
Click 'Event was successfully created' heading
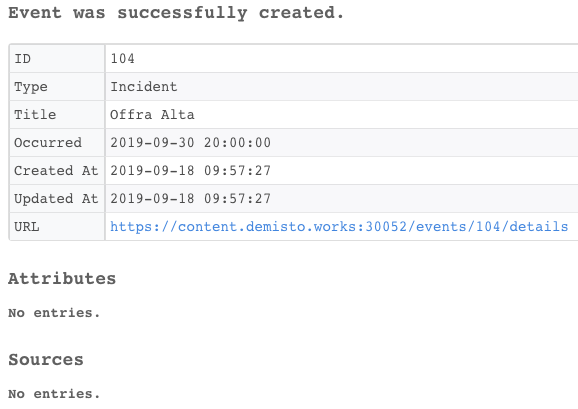(x=176, y=13)
